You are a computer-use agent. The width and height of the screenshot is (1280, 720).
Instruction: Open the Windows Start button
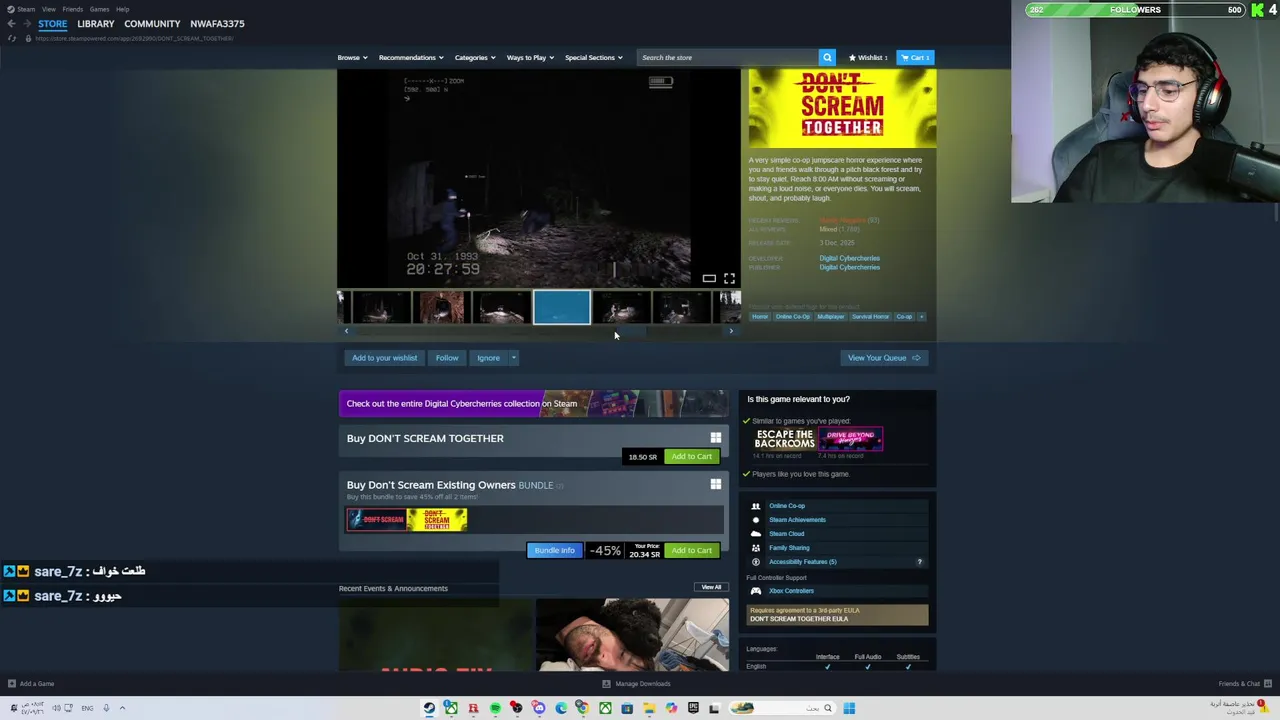pyautogui.click(x=849, y=708)
